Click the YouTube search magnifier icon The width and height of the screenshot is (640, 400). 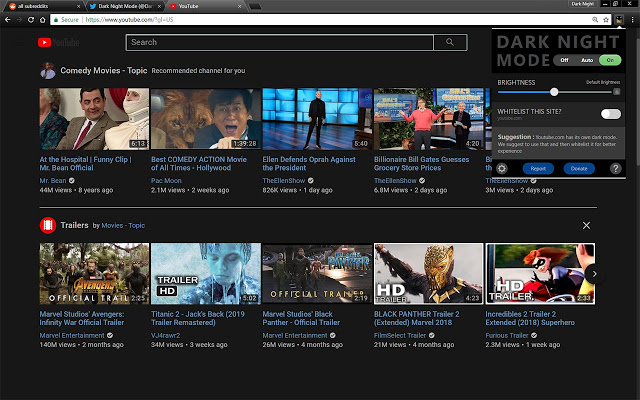[450, 42]
